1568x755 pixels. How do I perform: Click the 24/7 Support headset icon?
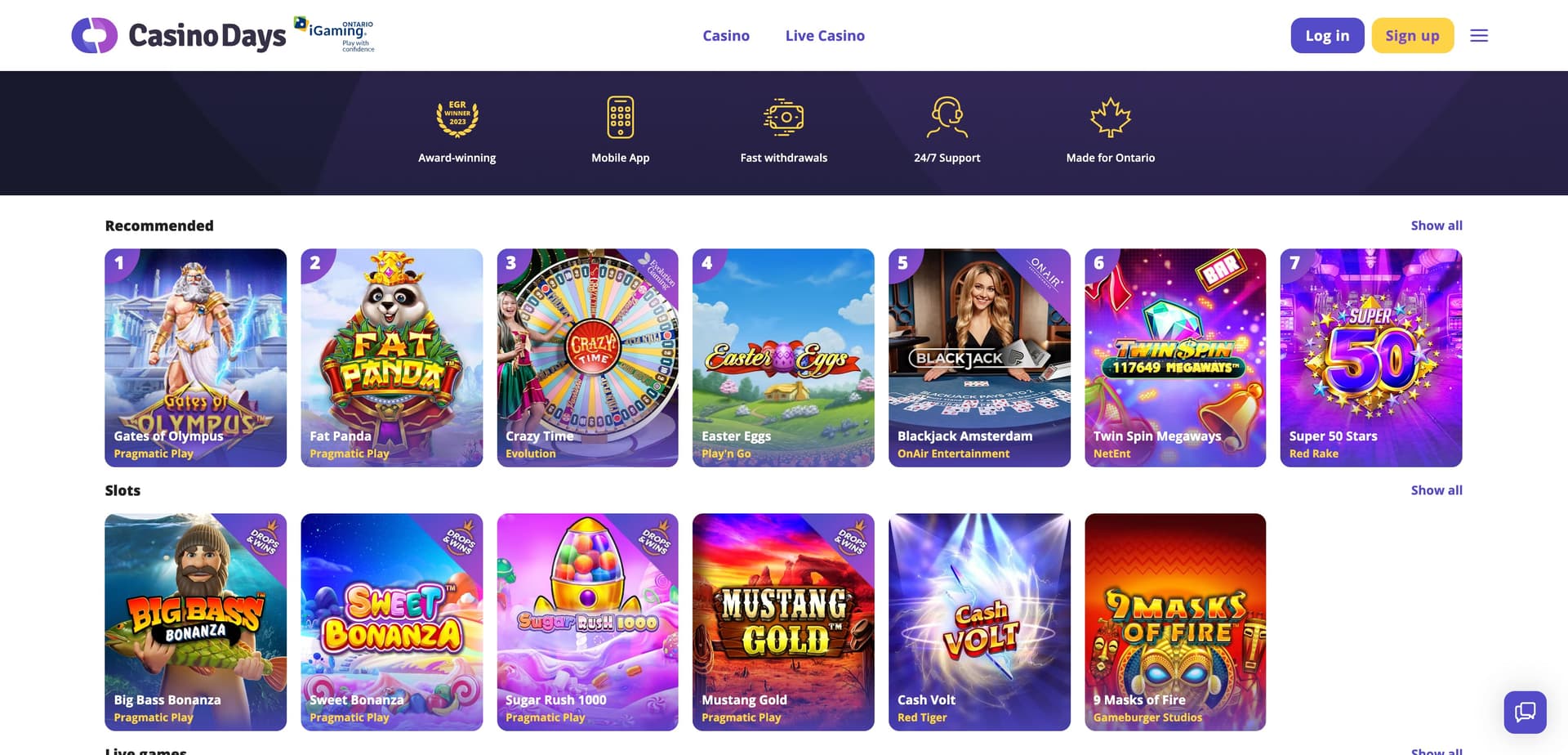point(947,118)
